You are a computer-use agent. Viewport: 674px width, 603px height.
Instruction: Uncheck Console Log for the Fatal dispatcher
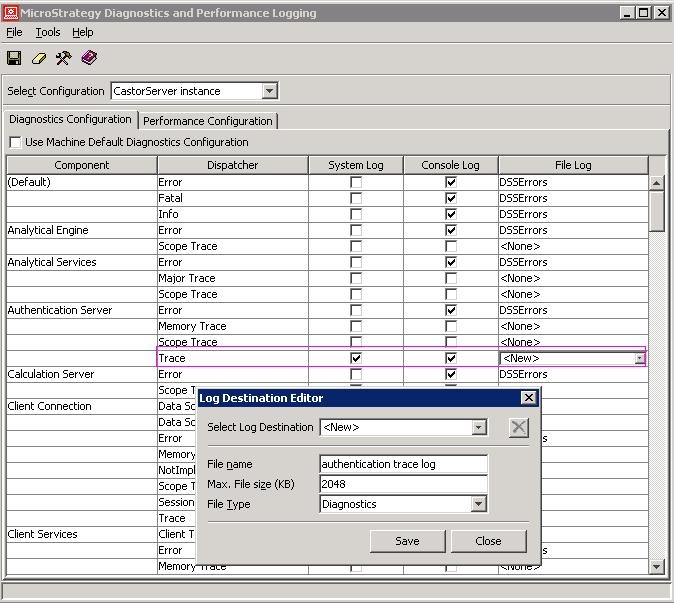click(450, 198)
